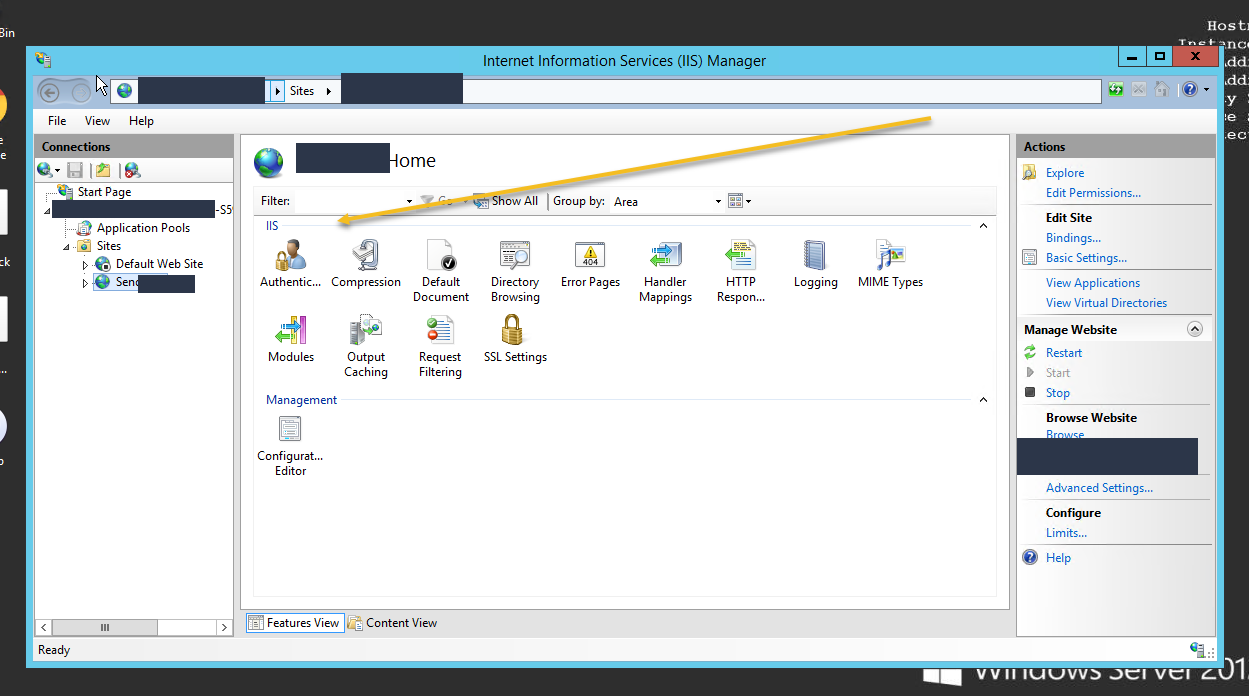Collapse the Manage Website section

[x=1194, y=329]
